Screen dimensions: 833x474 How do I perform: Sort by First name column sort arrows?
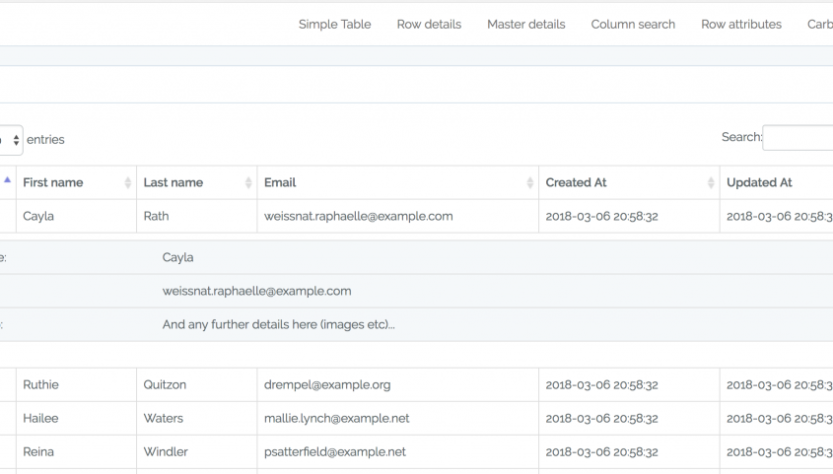pos(128,183)
